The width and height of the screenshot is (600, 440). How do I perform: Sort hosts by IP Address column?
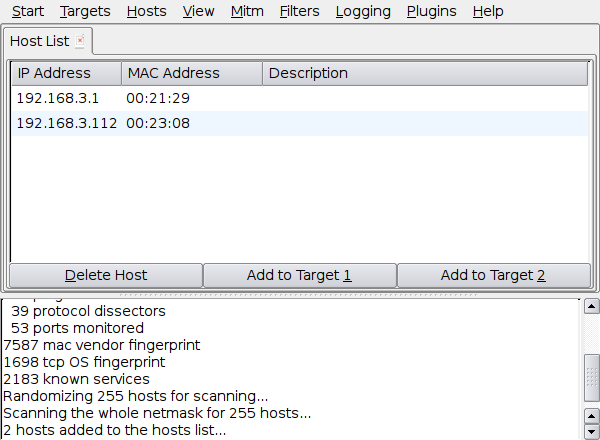(x=66, y=73)
